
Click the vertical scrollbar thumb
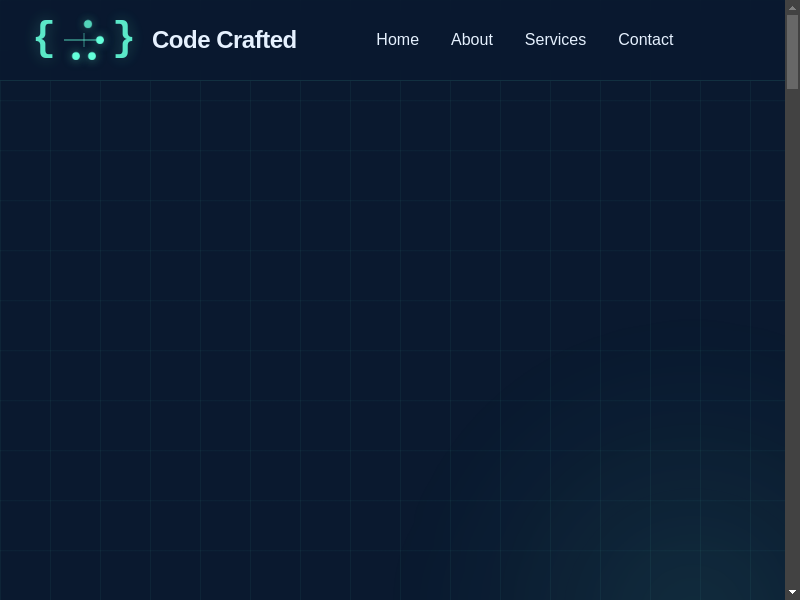pyautogui.click(x=792, y=50)
